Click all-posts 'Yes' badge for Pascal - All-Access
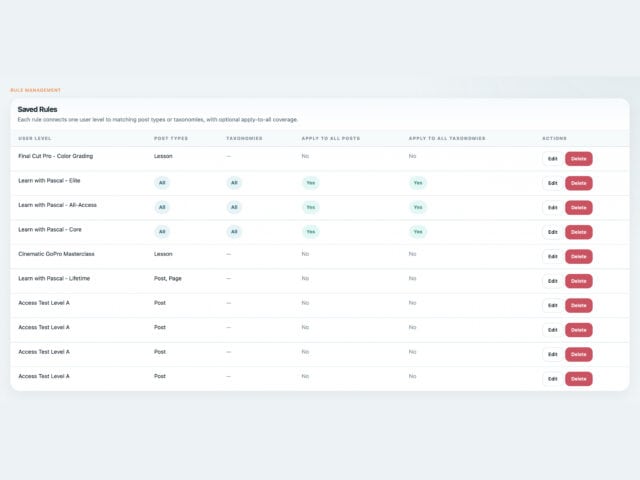The image size is (640, 480). [311, 207]
